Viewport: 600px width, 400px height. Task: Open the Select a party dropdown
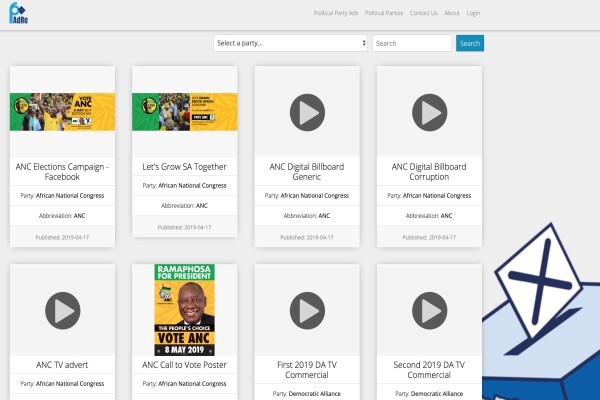coord(290,43)
